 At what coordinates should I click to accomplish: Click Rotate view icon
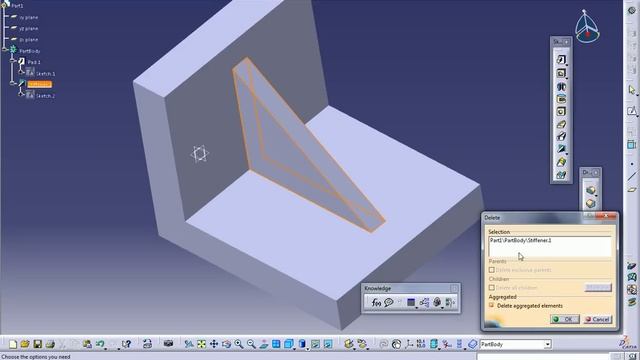(x=227, y=344)
